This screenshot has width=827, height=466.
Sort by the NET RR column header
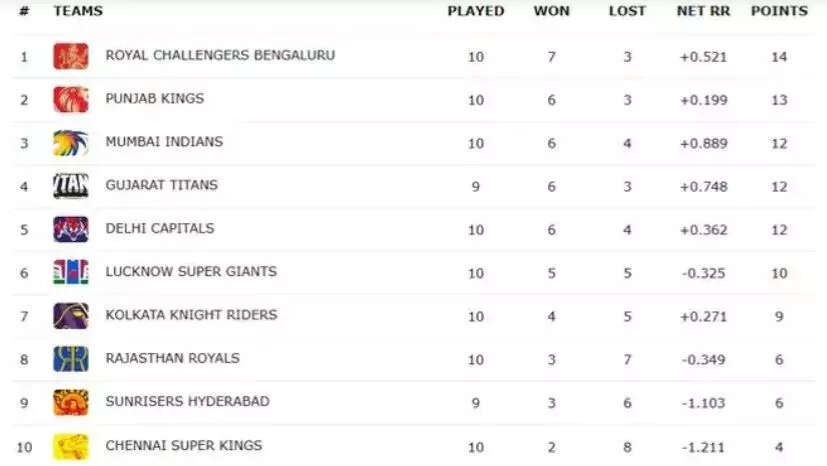click(704, 11)
